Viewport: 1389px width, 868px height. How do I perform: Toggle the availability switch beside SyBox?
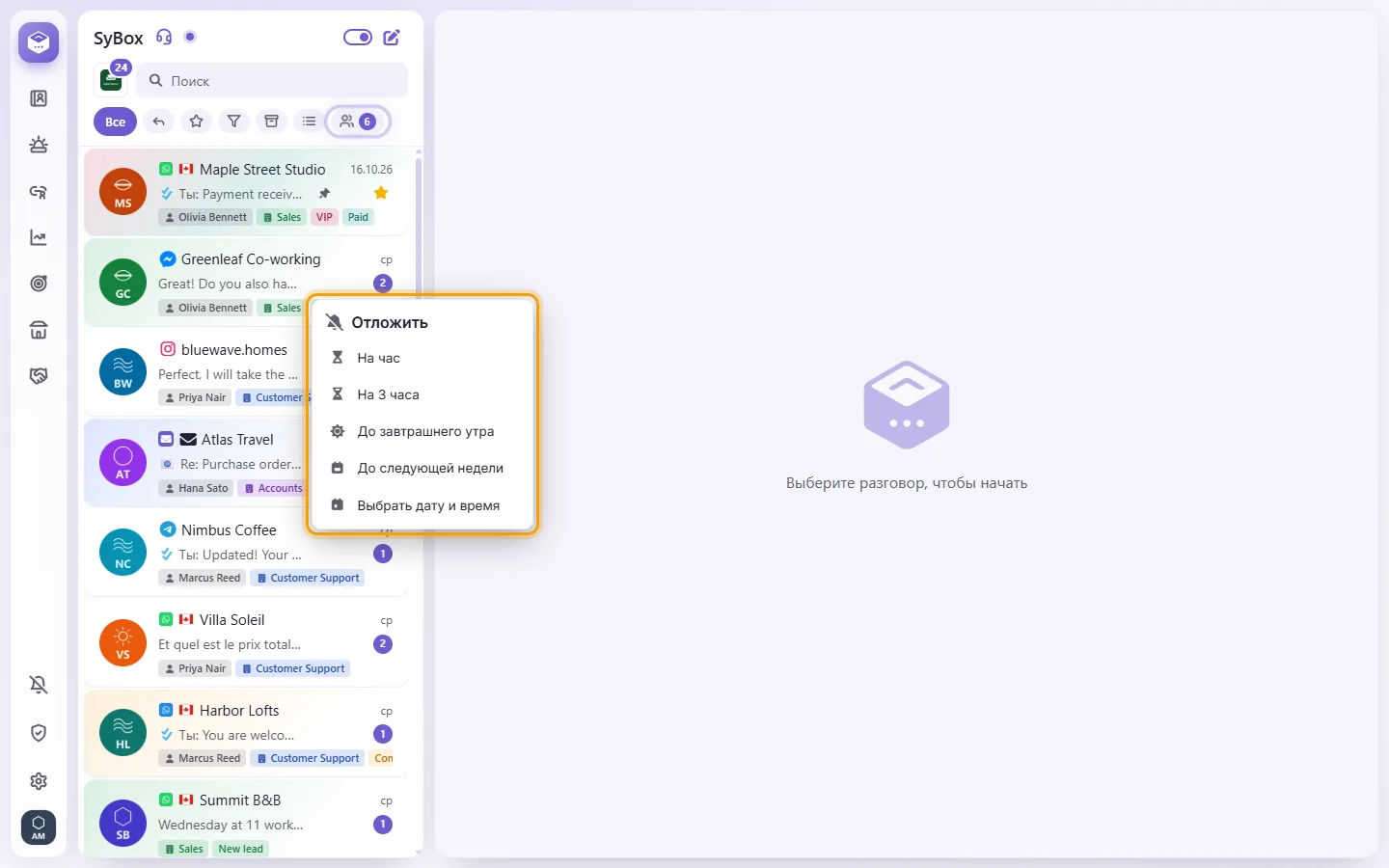pyautogui.click(x=358, y=38)
